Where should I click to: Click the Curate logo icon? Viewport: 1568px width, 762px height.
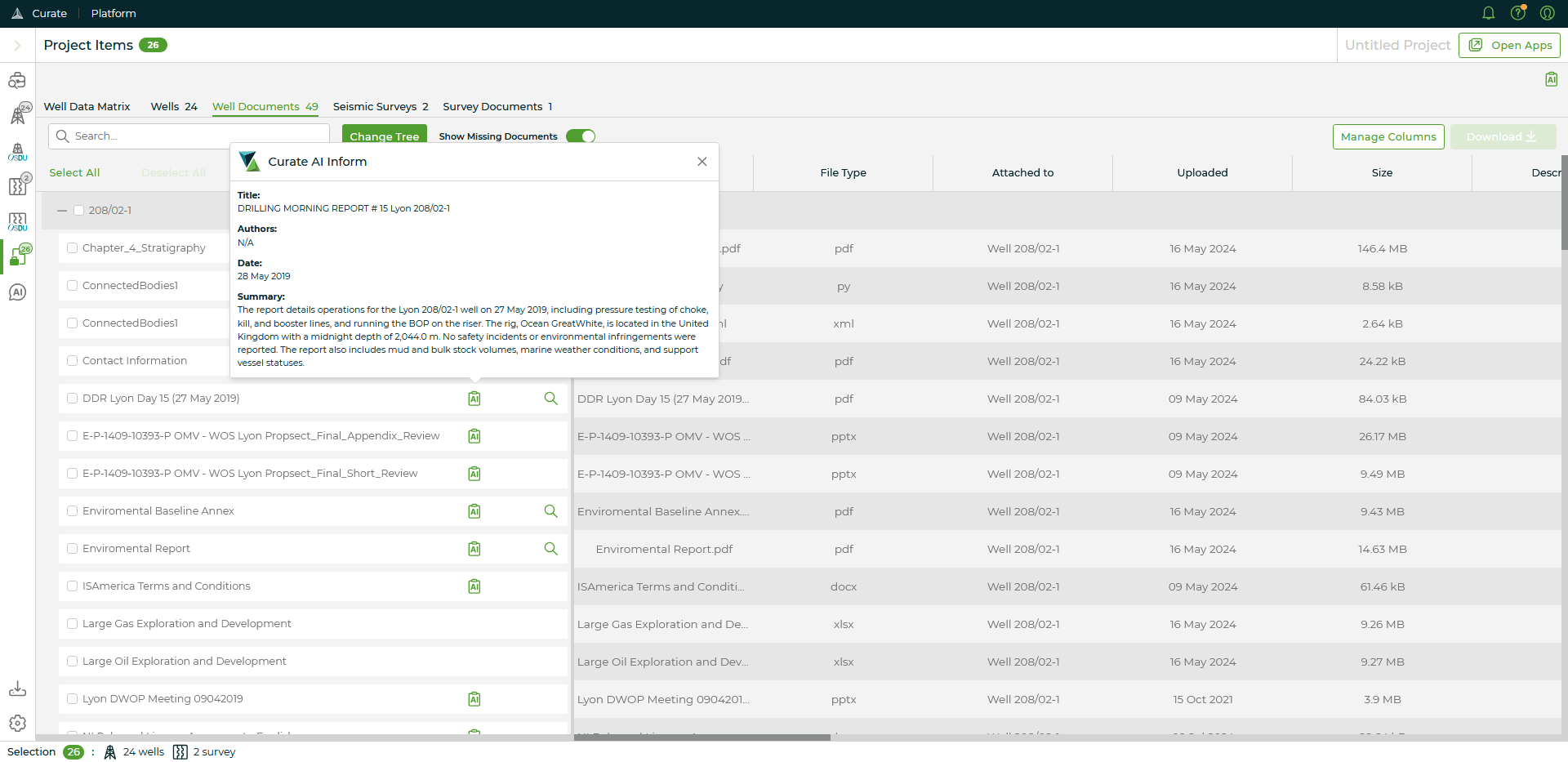pos(17,13)
